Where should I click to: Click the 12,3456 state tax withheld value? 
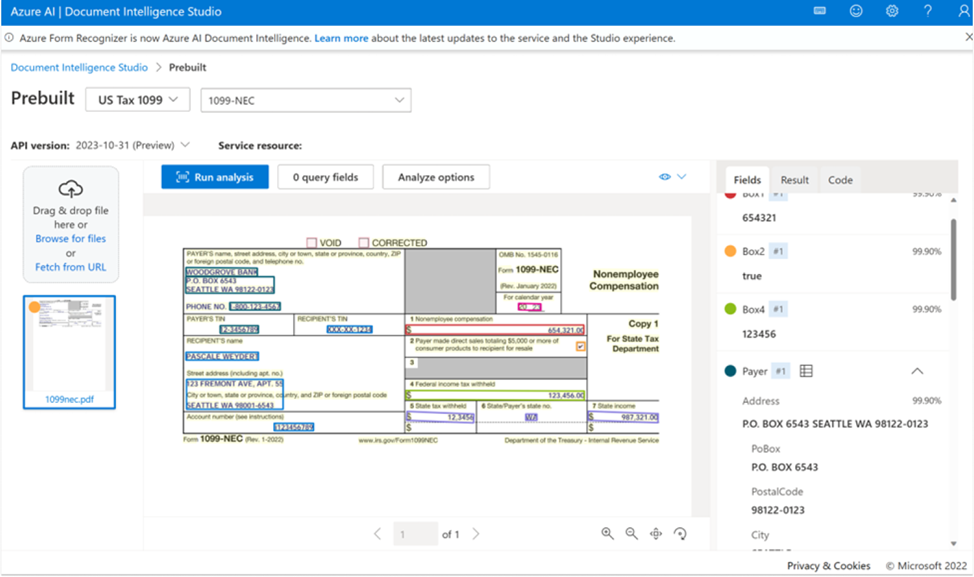[440, 417]
